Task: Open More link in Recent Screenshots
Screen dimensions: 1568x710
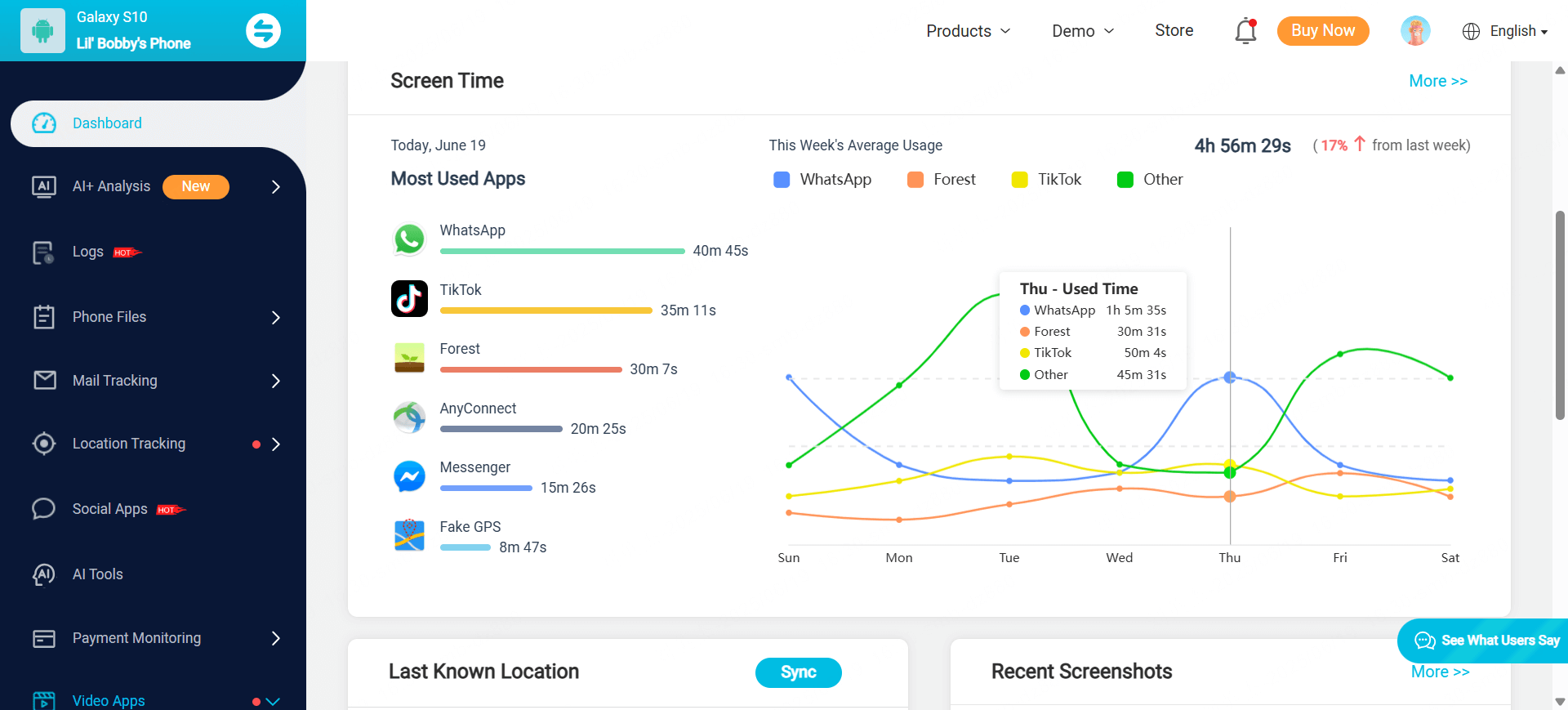Action: tap(1441, 672)
